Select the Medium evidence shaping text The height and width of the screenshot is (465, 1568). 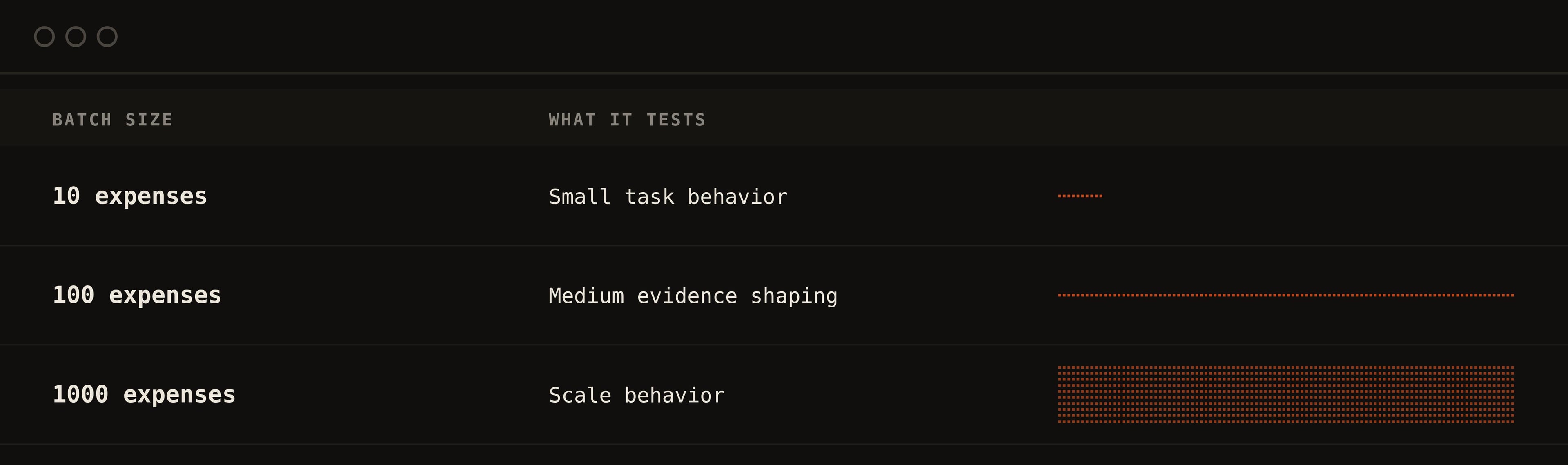pyautogui.click(x=693, y=296)
